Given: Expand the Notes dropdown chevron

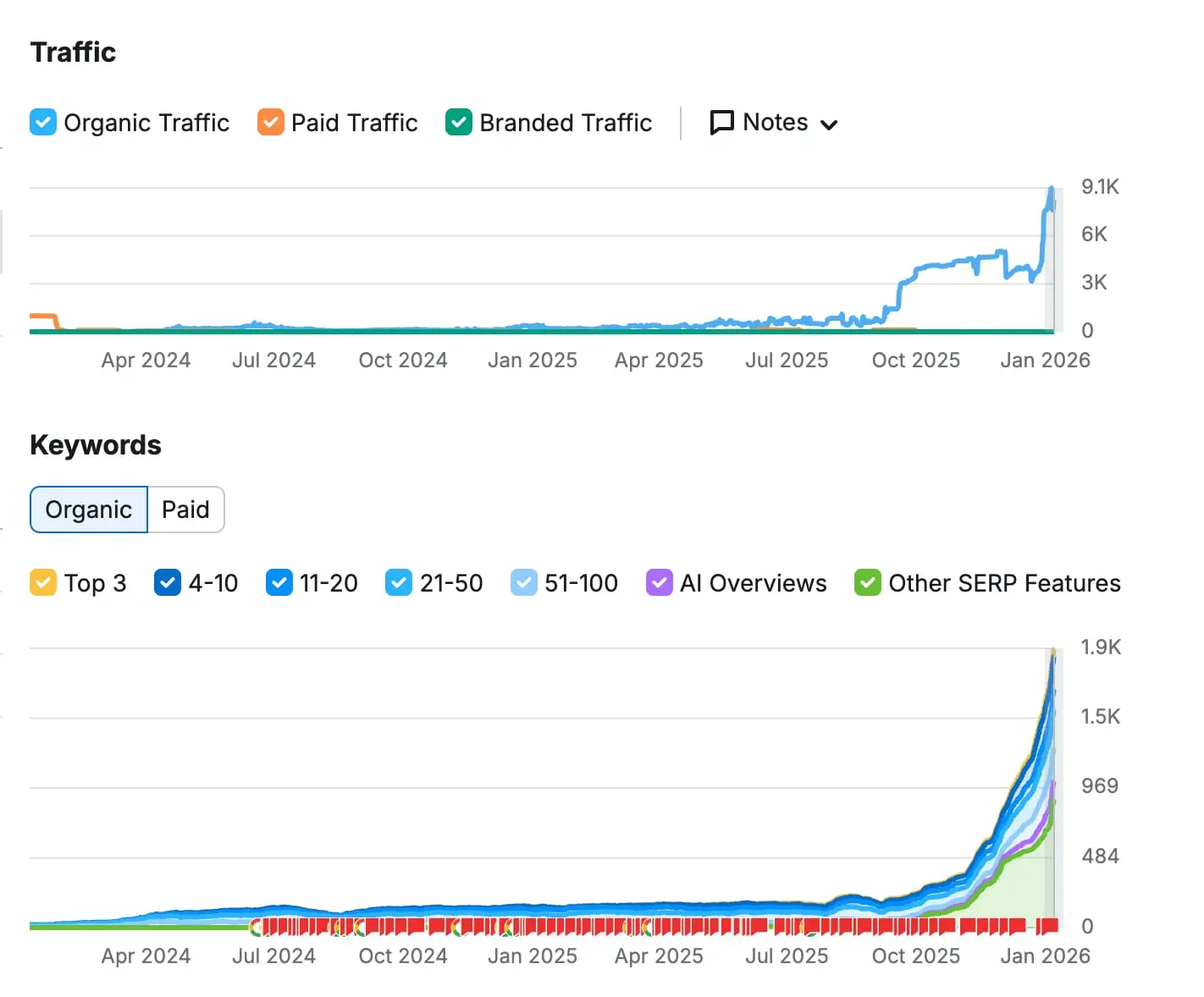Looking at the screenshot, I should coord(830,124).
